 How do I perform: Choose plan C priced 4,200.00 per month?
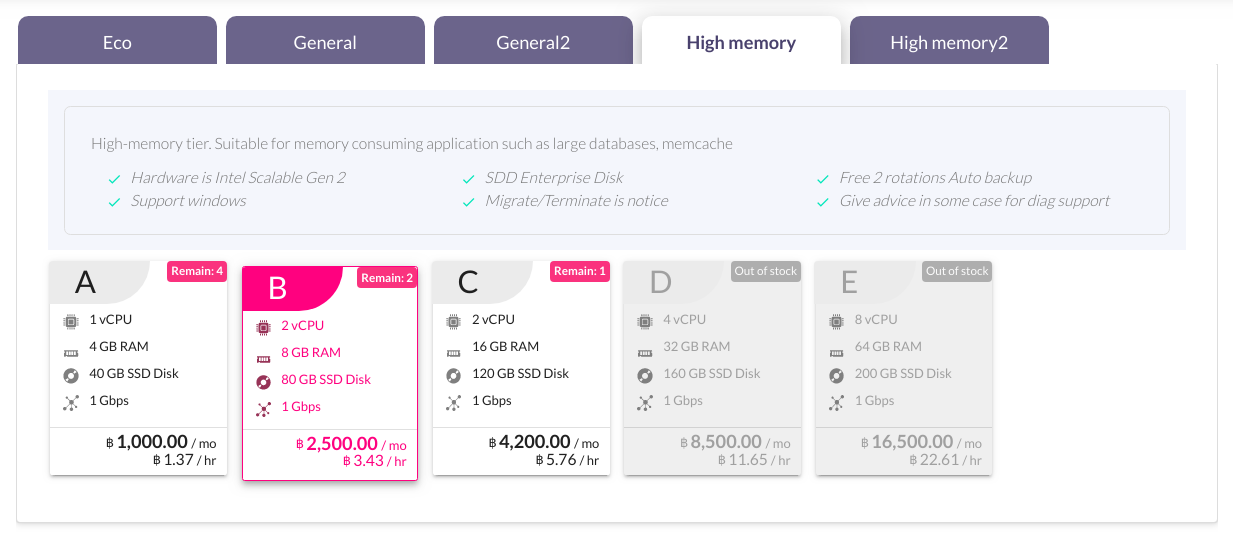coord(521,368)
